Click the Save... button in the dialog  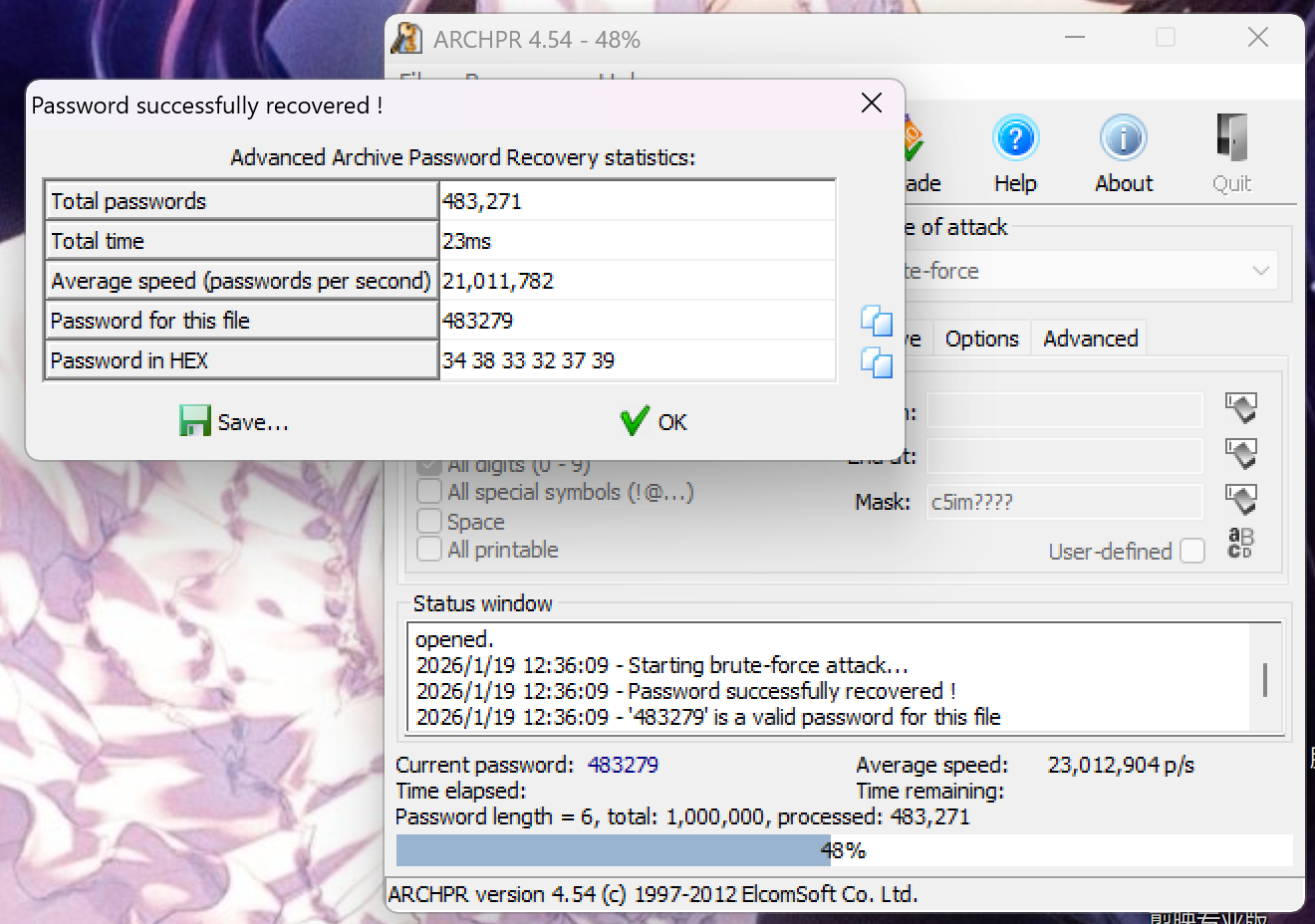pyautogui.click(x=234, y=422)
